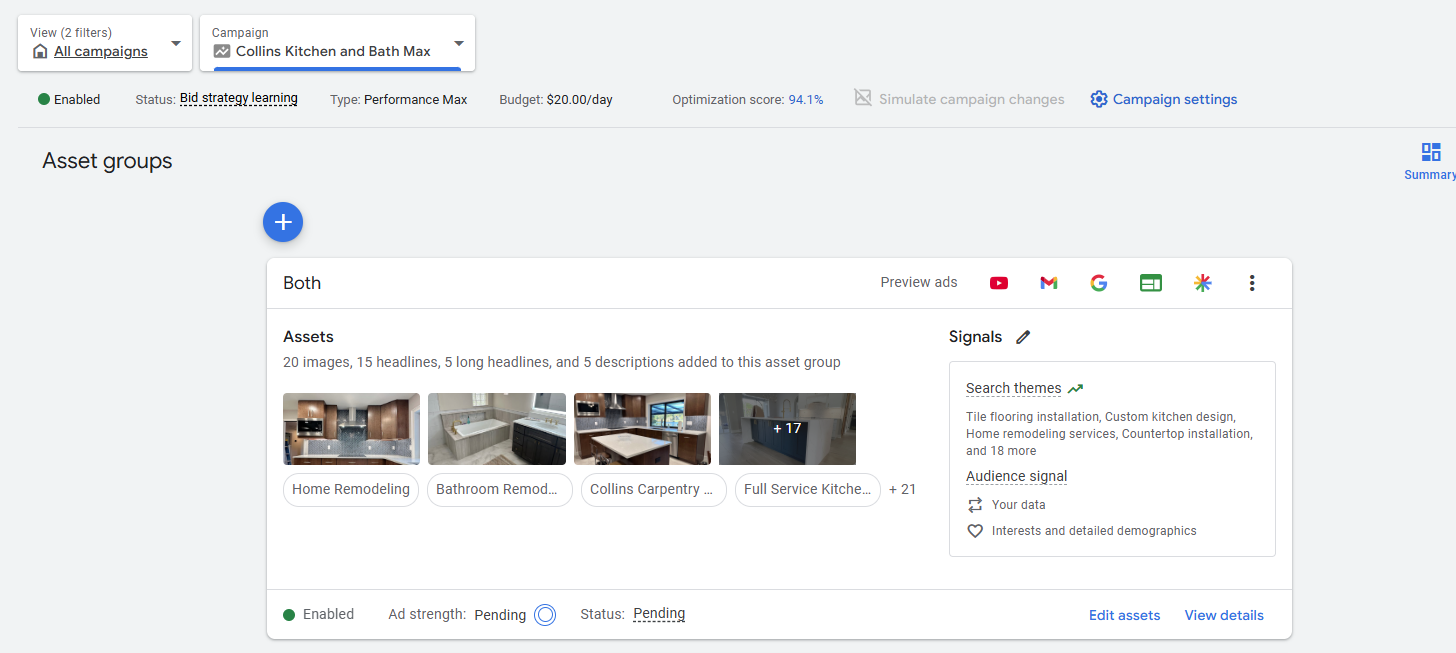Click the Search themes heading
Screen dimensions: 1456x653
1013,388
